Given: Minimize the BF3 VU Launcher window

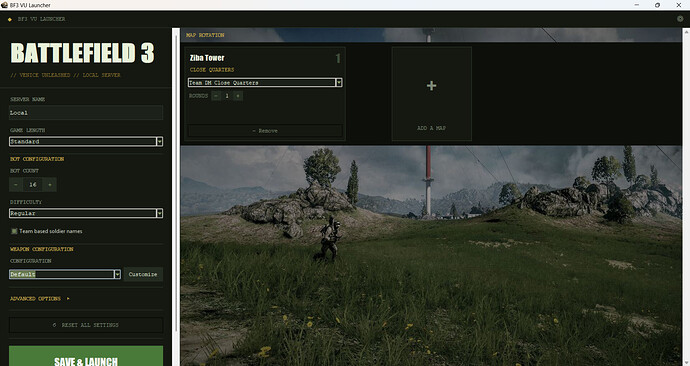Looking at the screenshot, I should pyautogui.click(x=637, y=5).
